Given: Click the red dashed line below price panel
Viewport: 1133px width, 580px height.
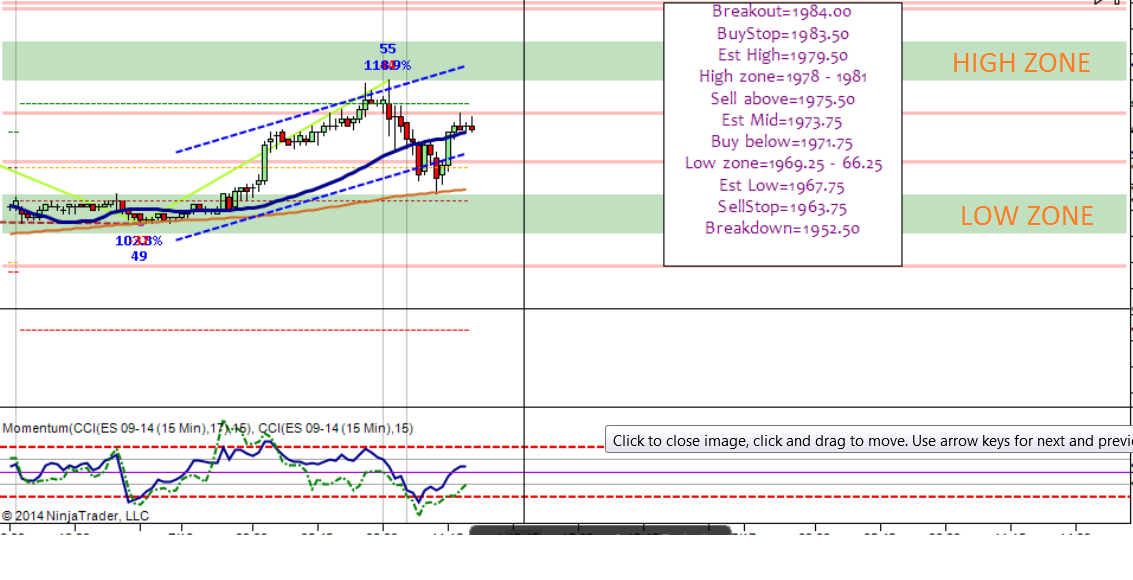Looking at the screenshot, I should pos(245,330).
